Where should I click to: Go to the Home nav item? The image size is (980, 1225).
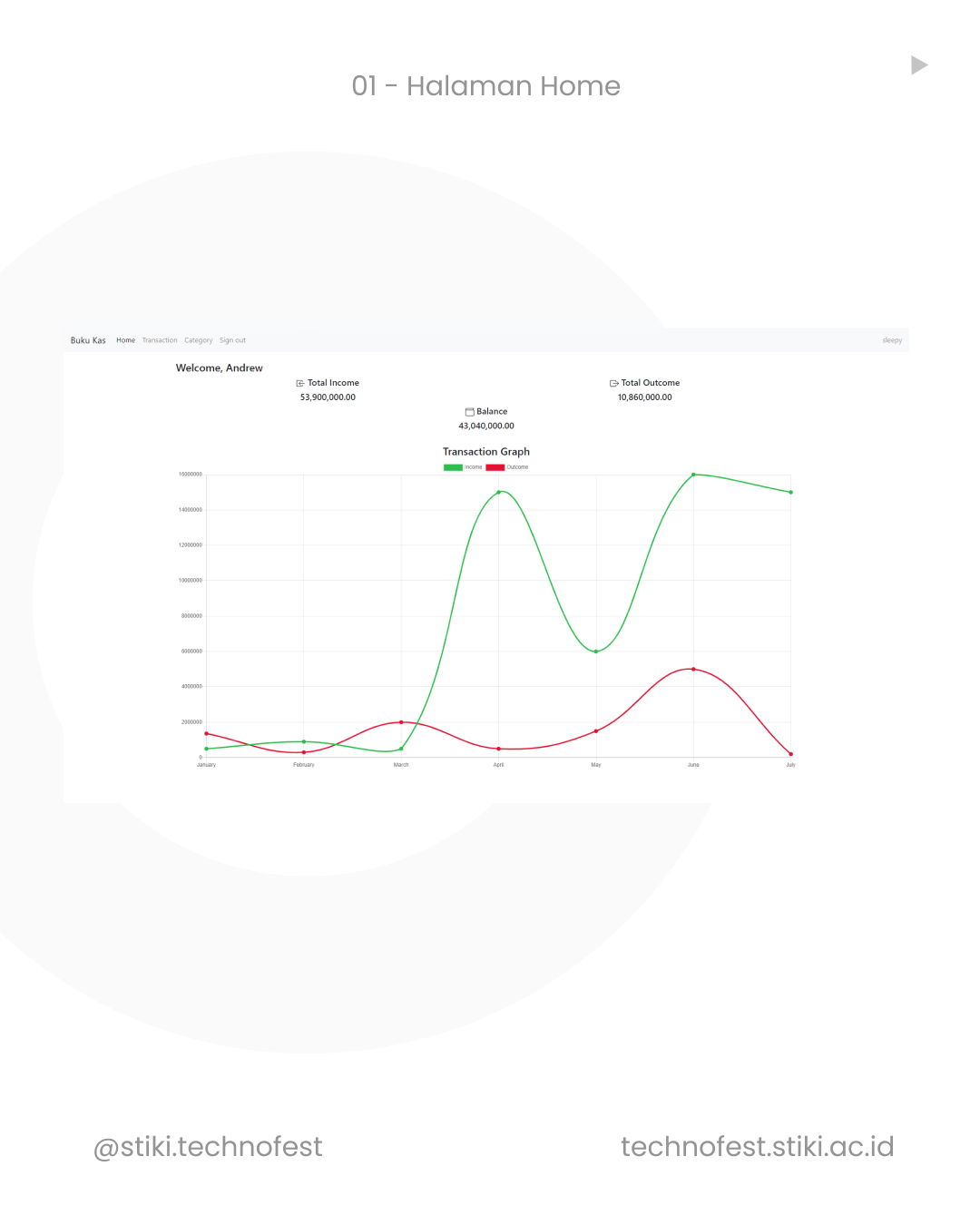tap(125, 341)
